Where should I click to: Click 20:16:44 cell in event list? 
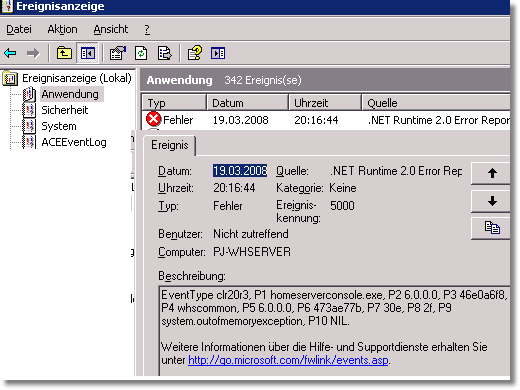pos(316,120)
